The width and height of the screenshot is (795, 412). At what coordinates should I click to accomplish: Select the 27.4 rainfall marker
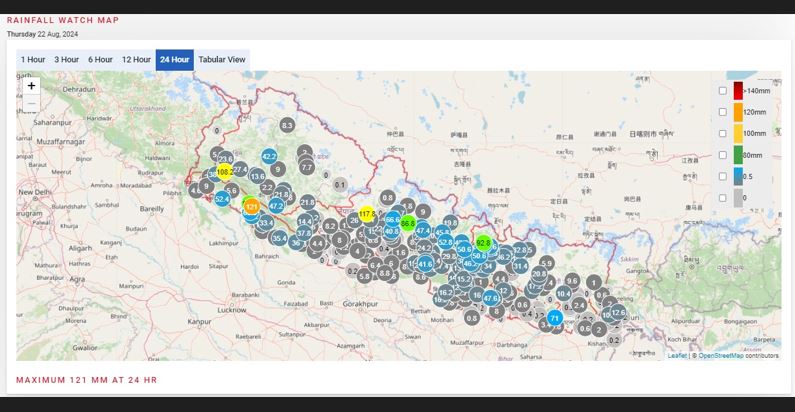click(240, 169)
